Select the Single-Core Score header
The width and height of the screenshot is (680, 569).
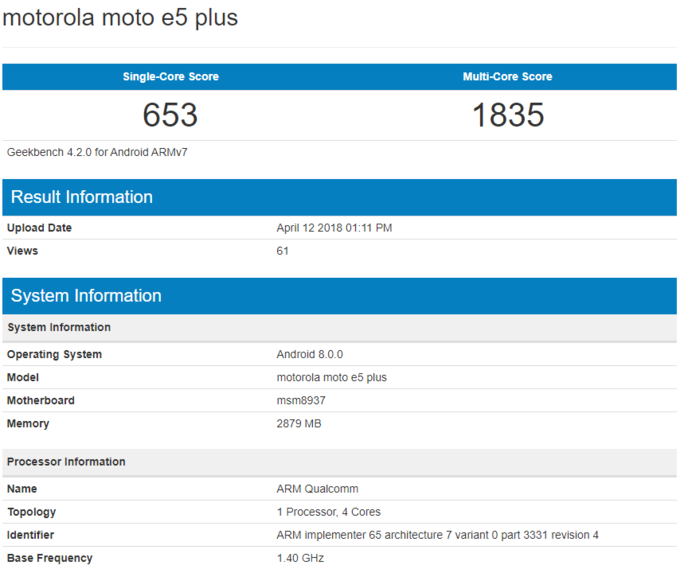[170, 77]
